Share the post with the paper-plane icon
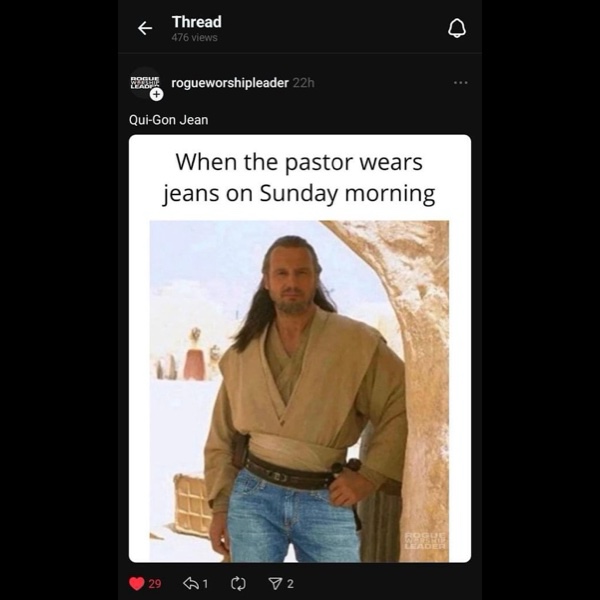 [x=275, y=584]
